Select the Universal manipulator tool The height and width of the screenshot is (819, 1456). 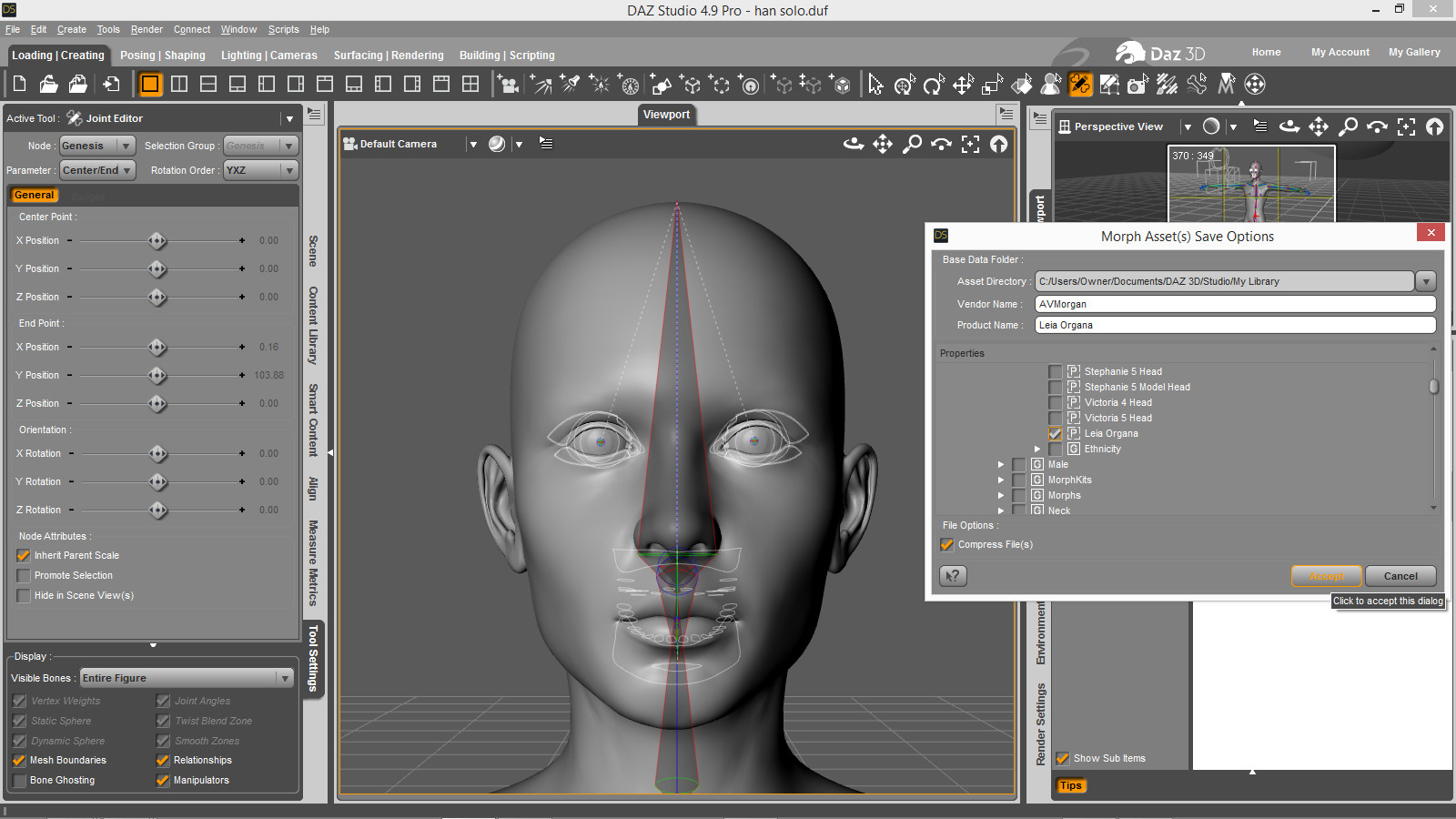(x=905, y=85)
